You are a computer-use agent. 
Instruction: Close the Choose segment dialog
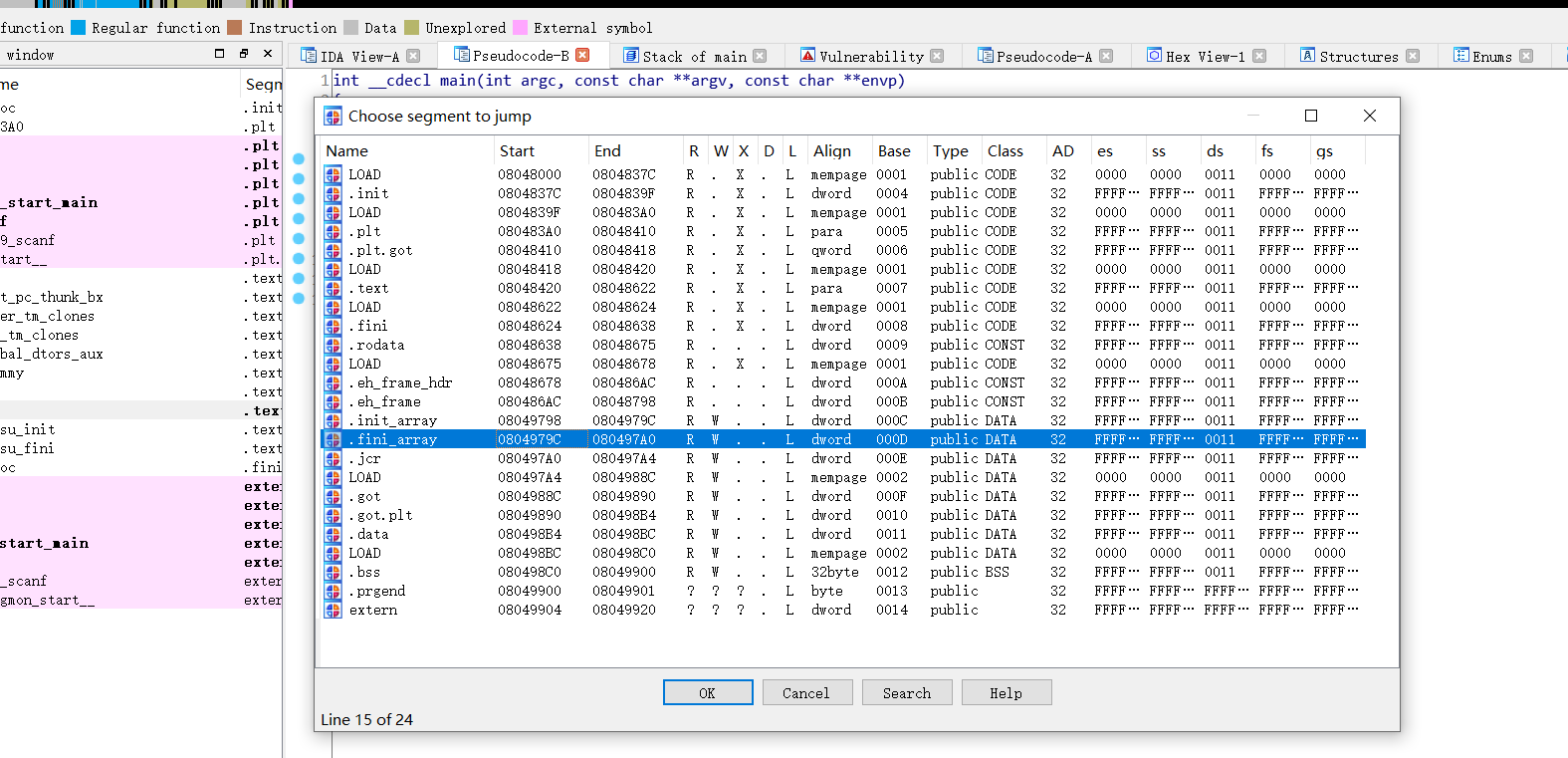pyautogui.click(x=1370, y=116)
